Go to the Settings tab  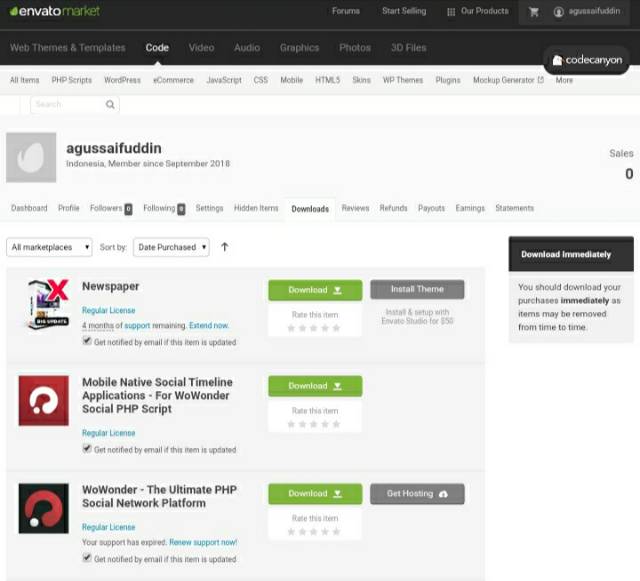pyautogui.click(x=209, y=208)
